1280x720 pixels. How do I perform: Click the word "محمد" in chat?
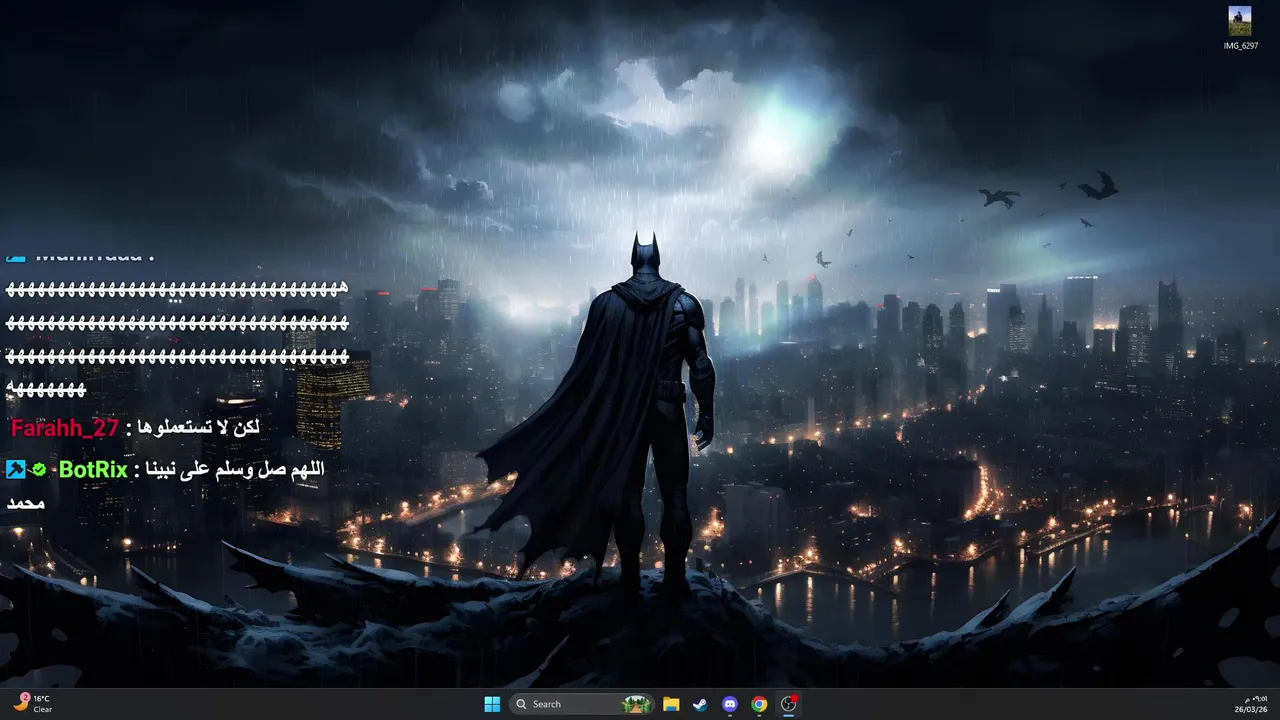coord(26,503)
